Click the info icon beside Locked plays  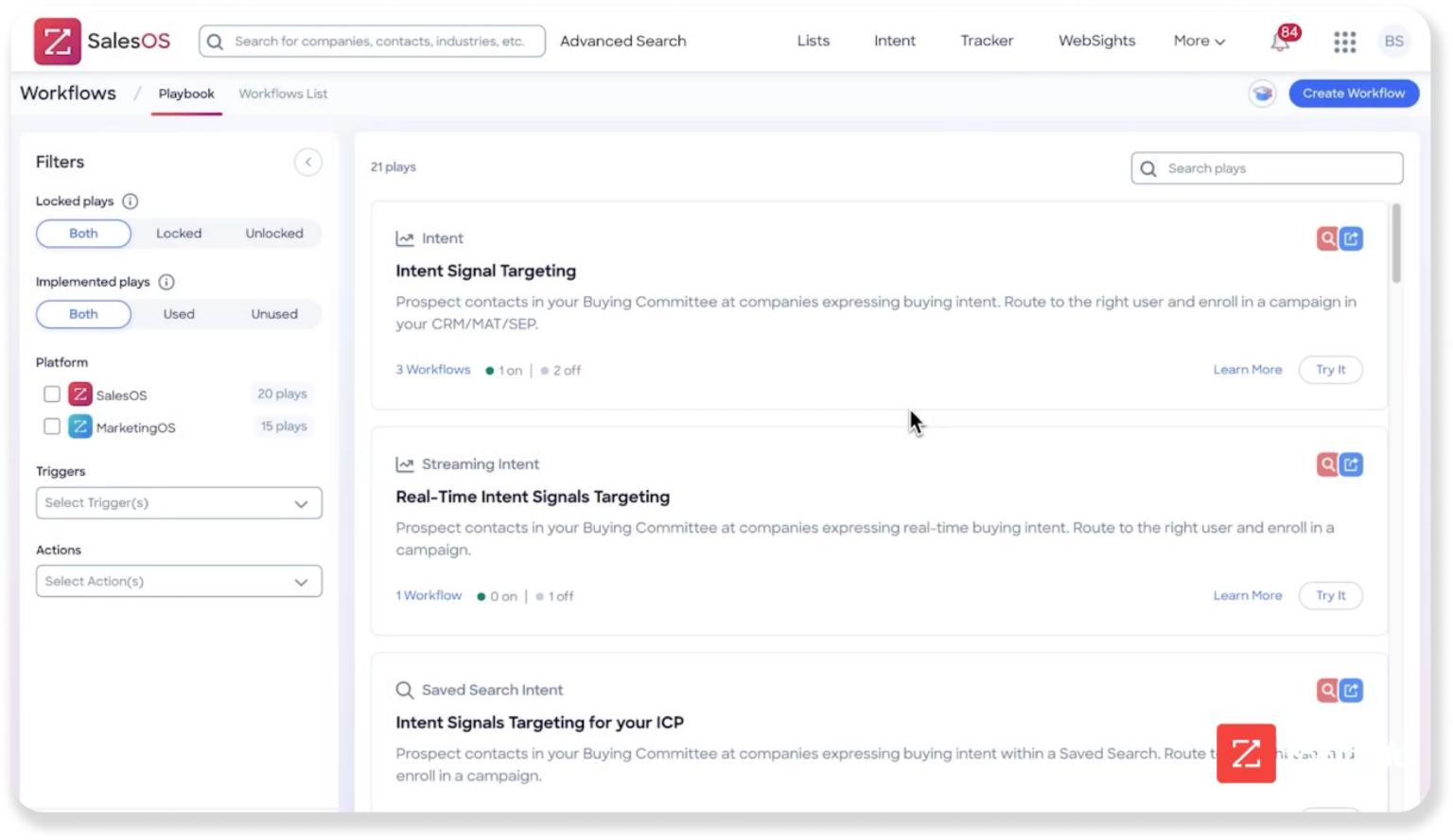click(x=131, y=201)
